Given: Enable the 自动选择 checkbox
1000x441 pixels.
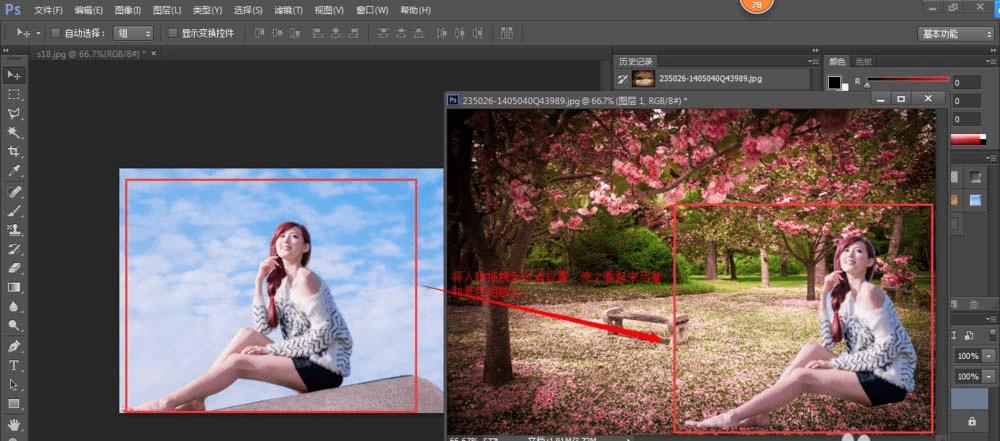Looking at the screenshot, I should (55, 33).
